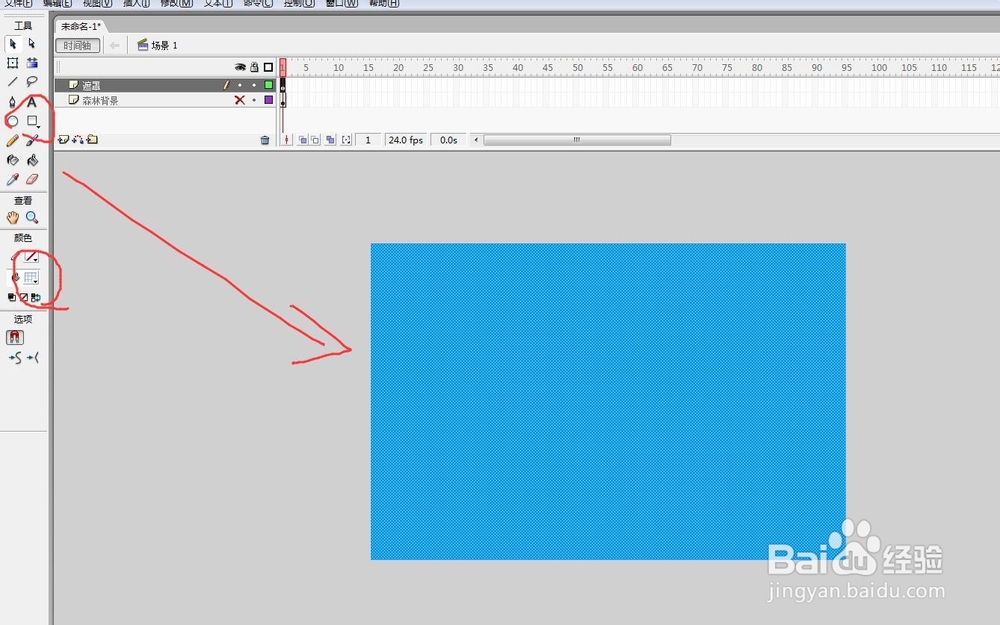The height and width of the screenshot is (625, 1000).
Task: Select the white arrow Subselection tool
Action: click(32, 44)
